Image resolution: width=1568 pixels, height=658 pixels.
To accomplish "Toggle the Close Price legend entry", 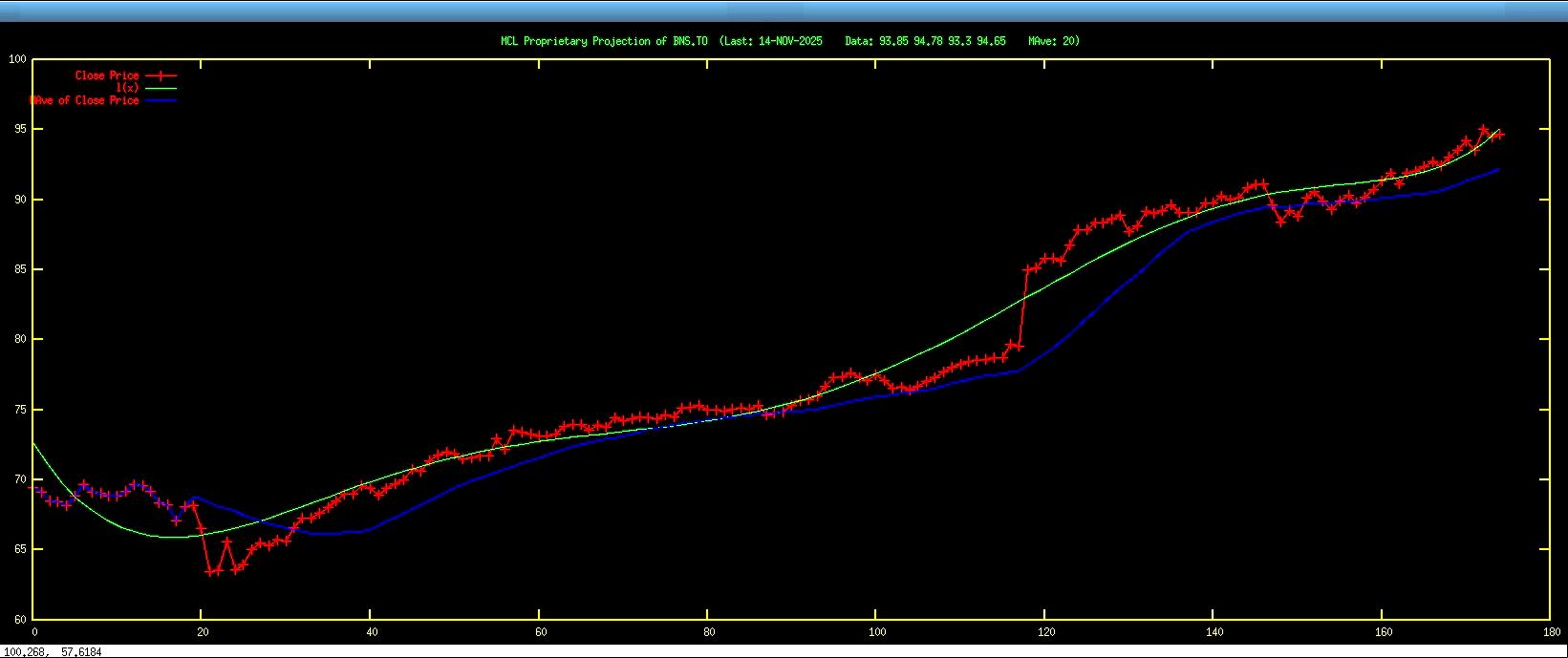I will coord(106,75).
